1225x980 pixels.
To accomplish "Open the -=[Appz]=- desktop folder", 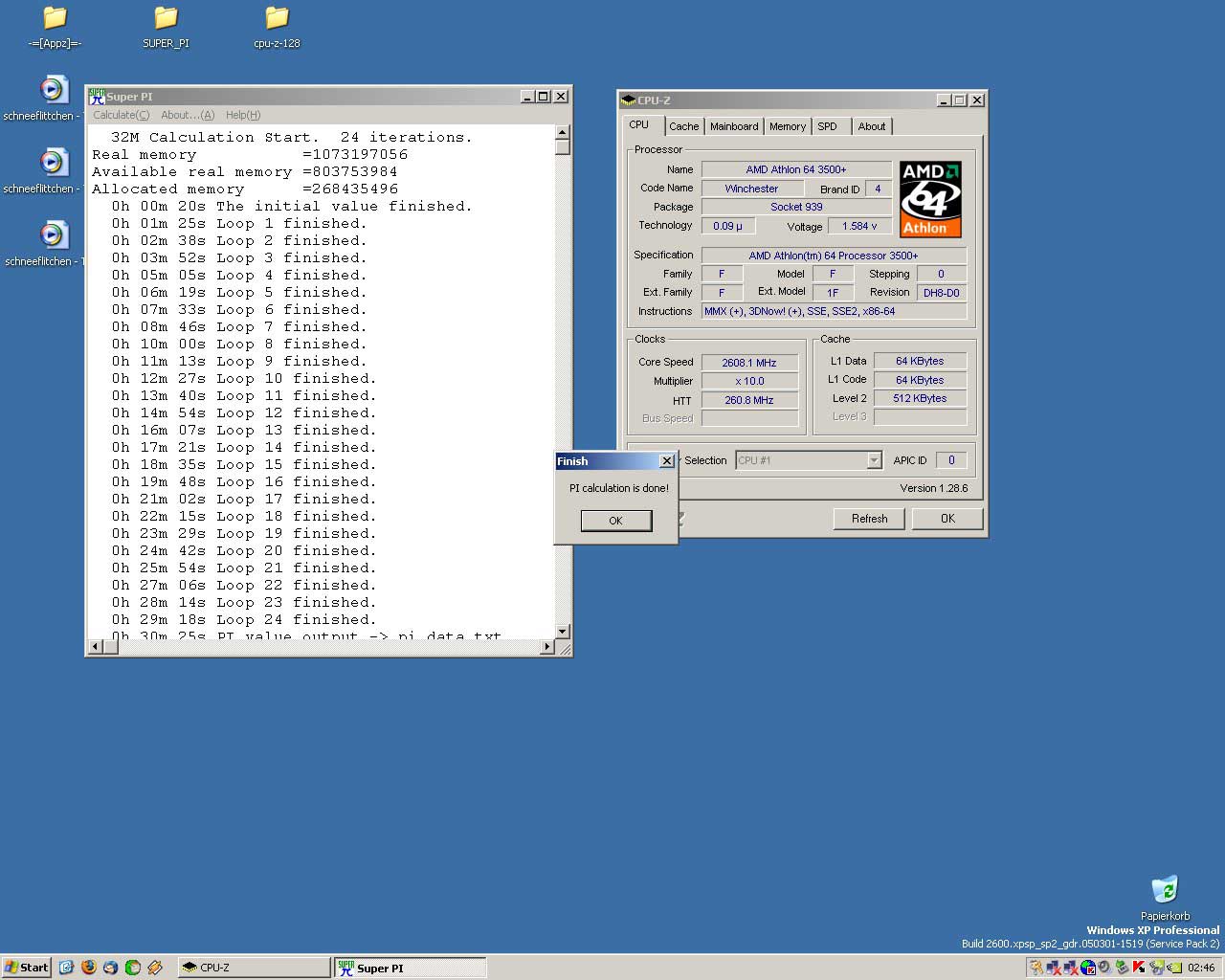I will 55,28.
